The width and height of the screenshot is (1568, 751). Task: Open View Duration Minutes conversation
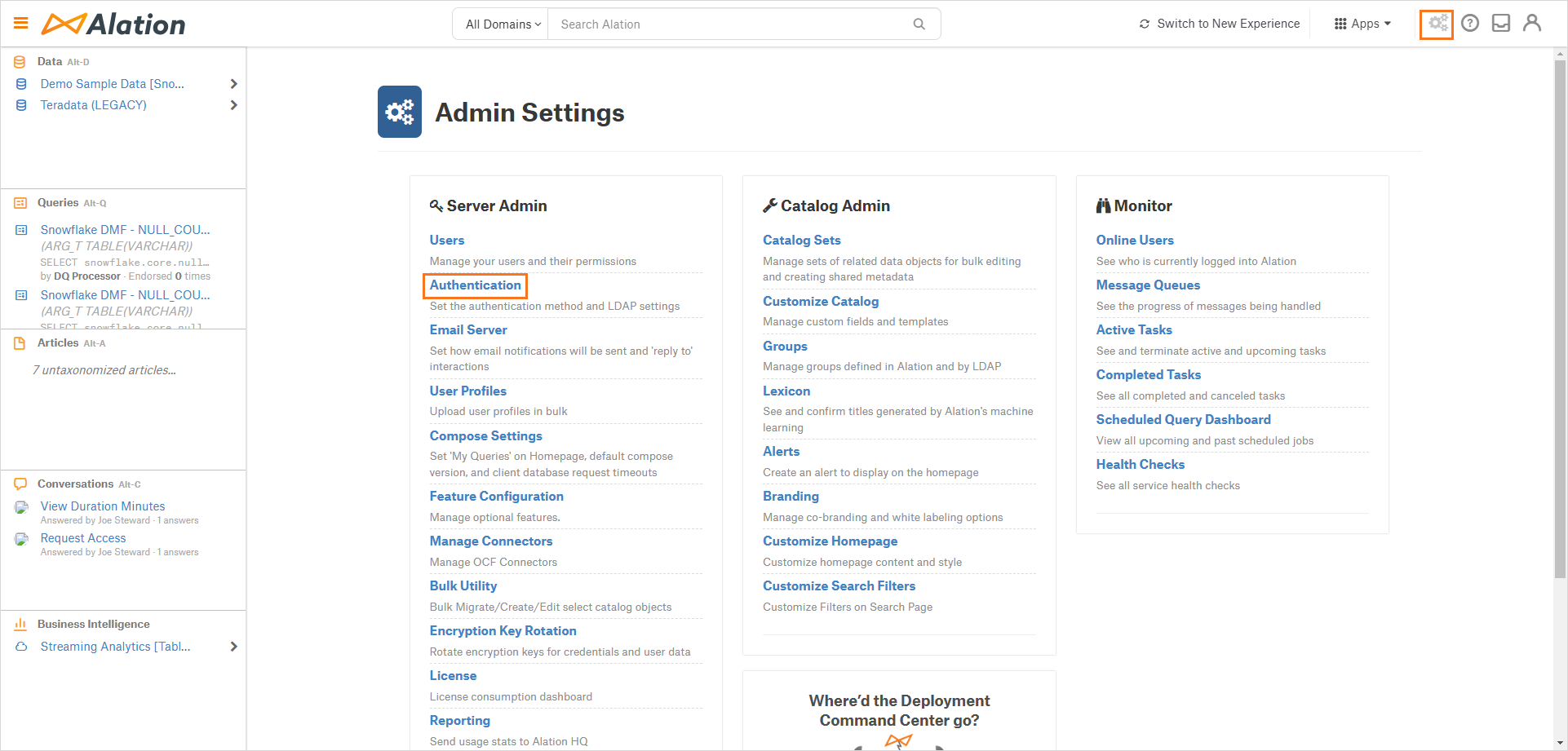point(103,506)
